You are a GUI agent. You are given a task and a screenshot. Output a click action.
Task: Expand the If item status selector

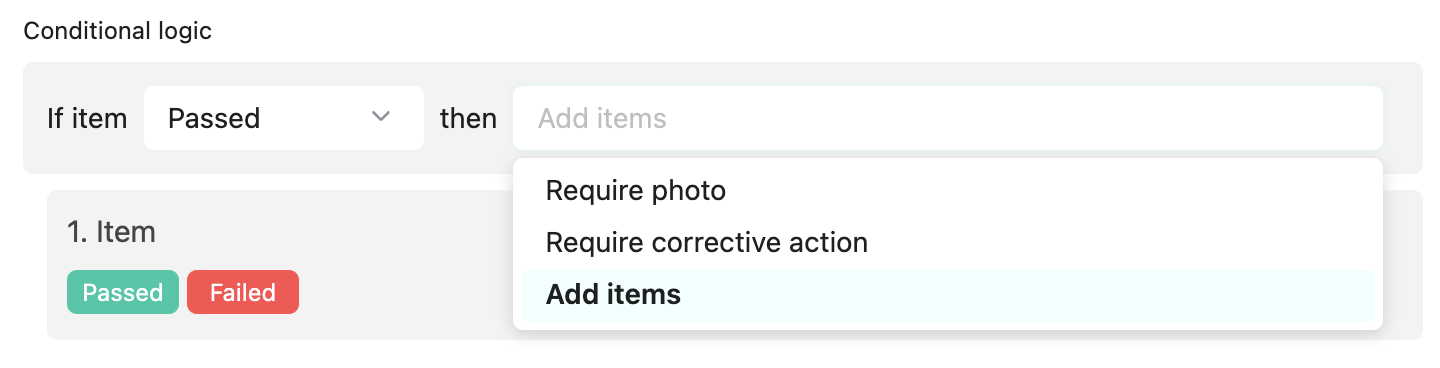click(x=284, y=118)
